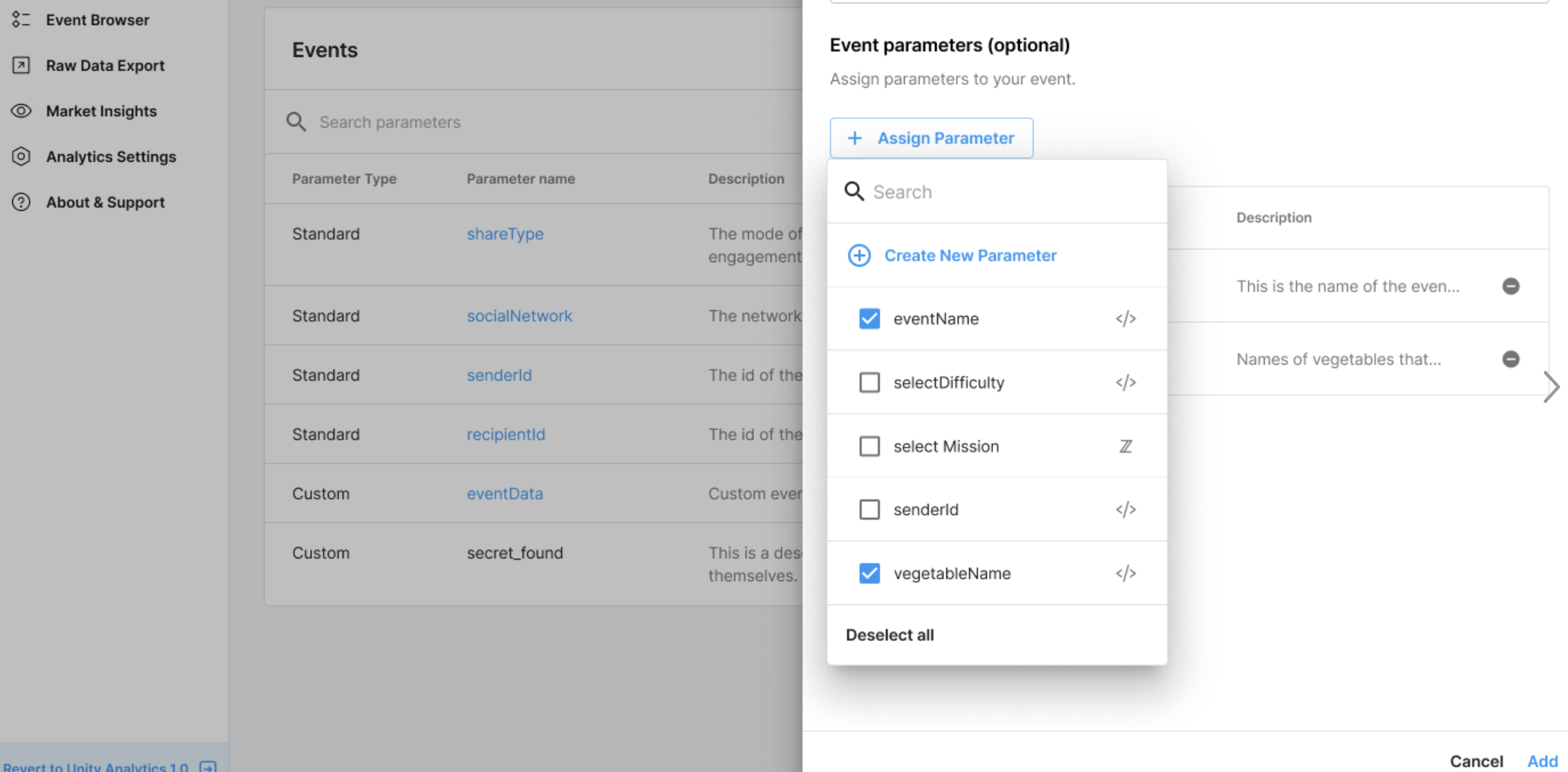Click Deselect all in the dropdown
1568x772 pixels.
(889, 635)
